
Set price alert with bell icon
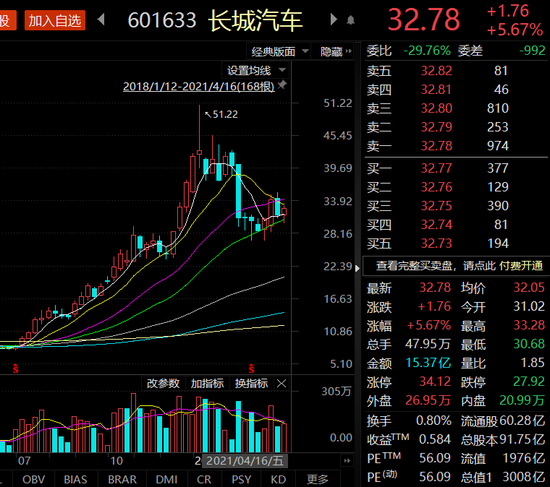coord(350,20)
